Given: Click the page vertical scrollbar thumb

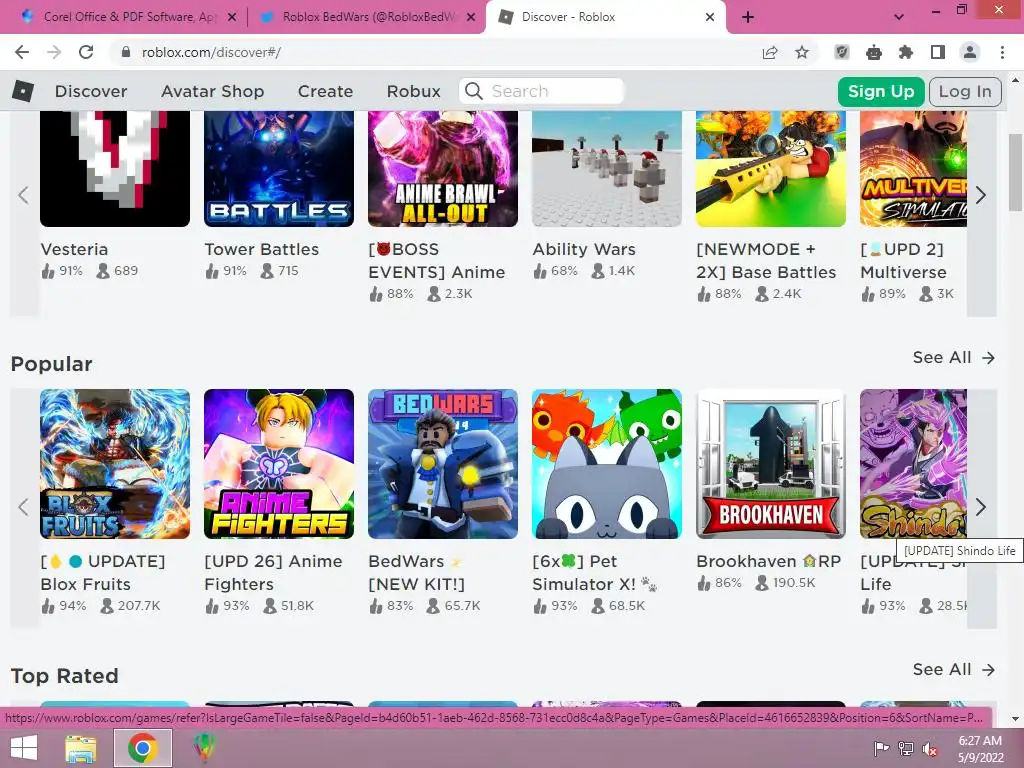Looking at the screenshot, I should coord(1016,172).
